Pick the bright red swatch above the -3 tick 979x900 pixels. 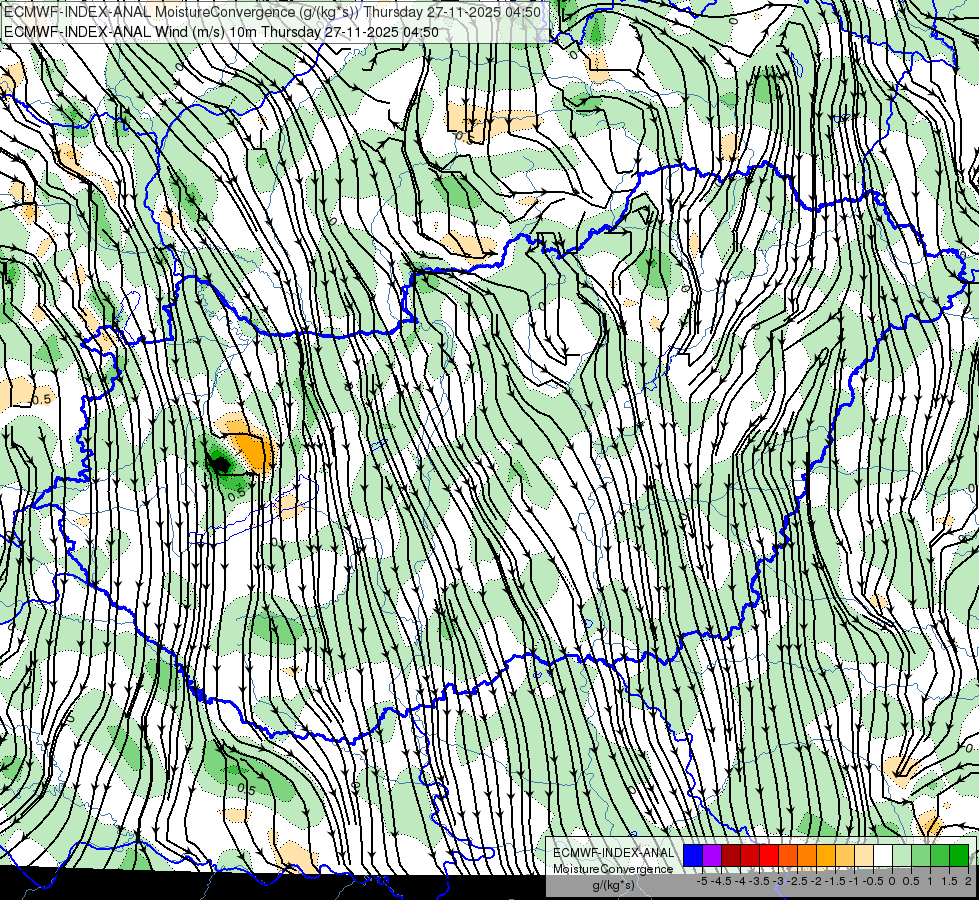(x=769, y=855)
